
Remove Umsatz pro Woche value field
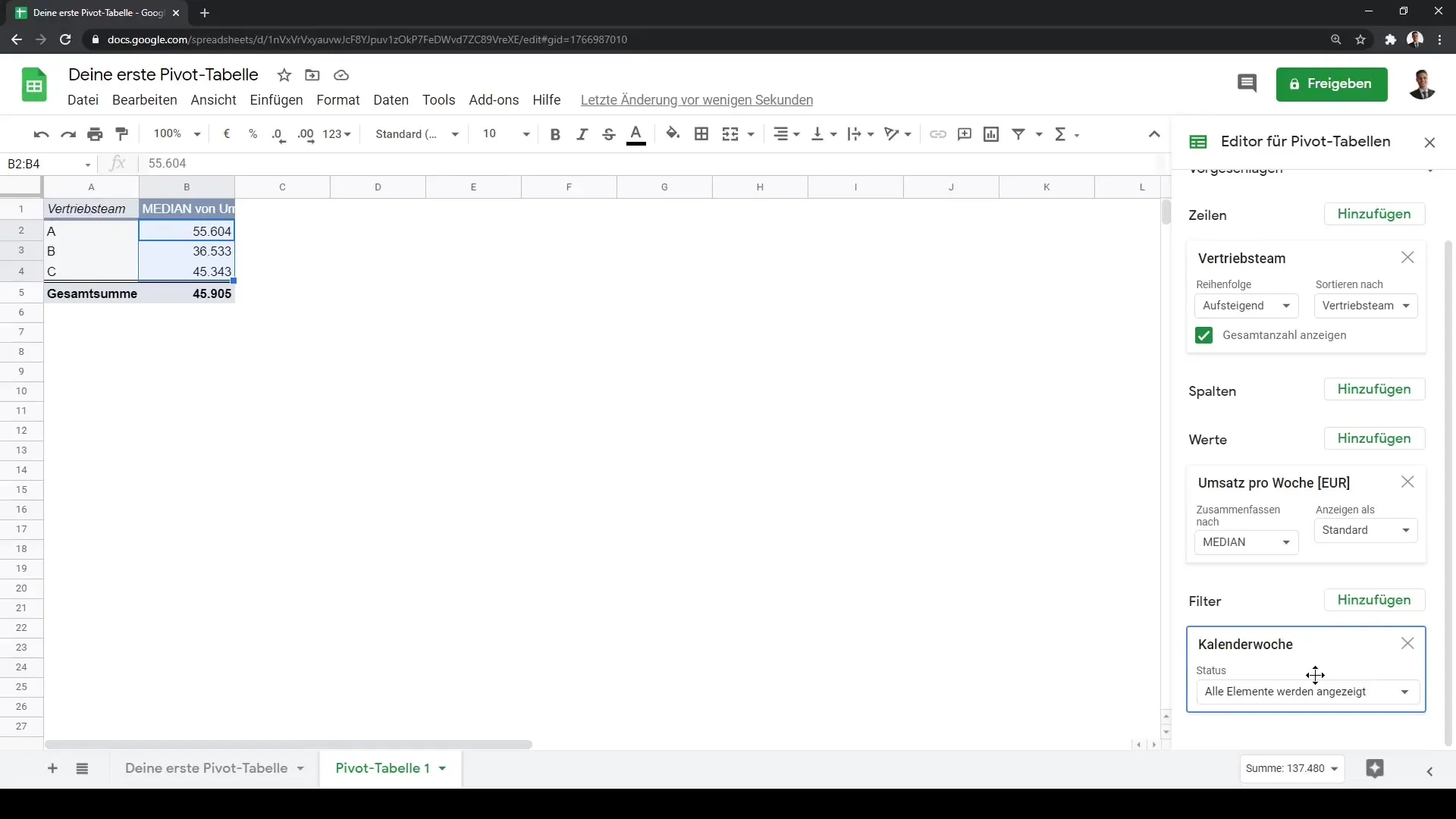pyautogui.click(x=1407, y=482)
